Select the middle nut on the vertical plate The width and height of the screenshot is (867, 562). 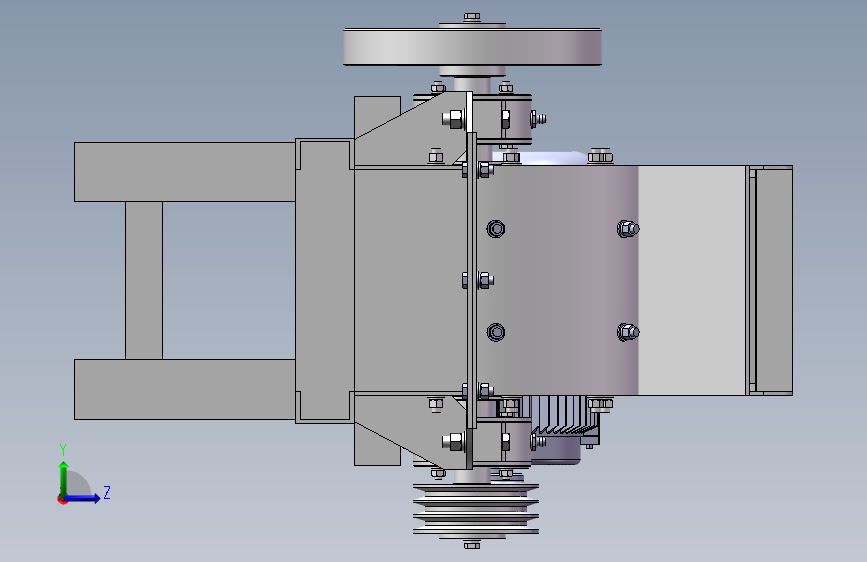pos(484,280)
